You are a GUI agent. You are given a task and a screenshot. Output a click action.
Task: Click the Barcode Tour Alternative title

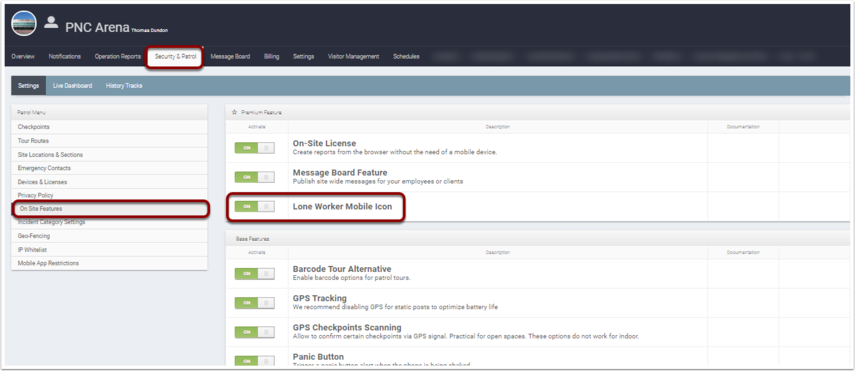point(342,269)
